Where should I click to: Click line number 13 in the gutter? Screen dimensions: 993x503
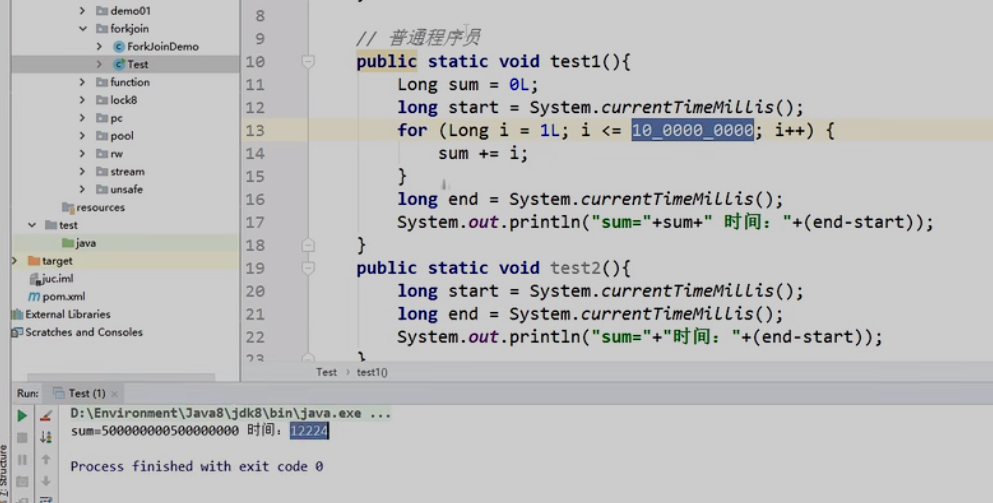(x=255, y=131)
